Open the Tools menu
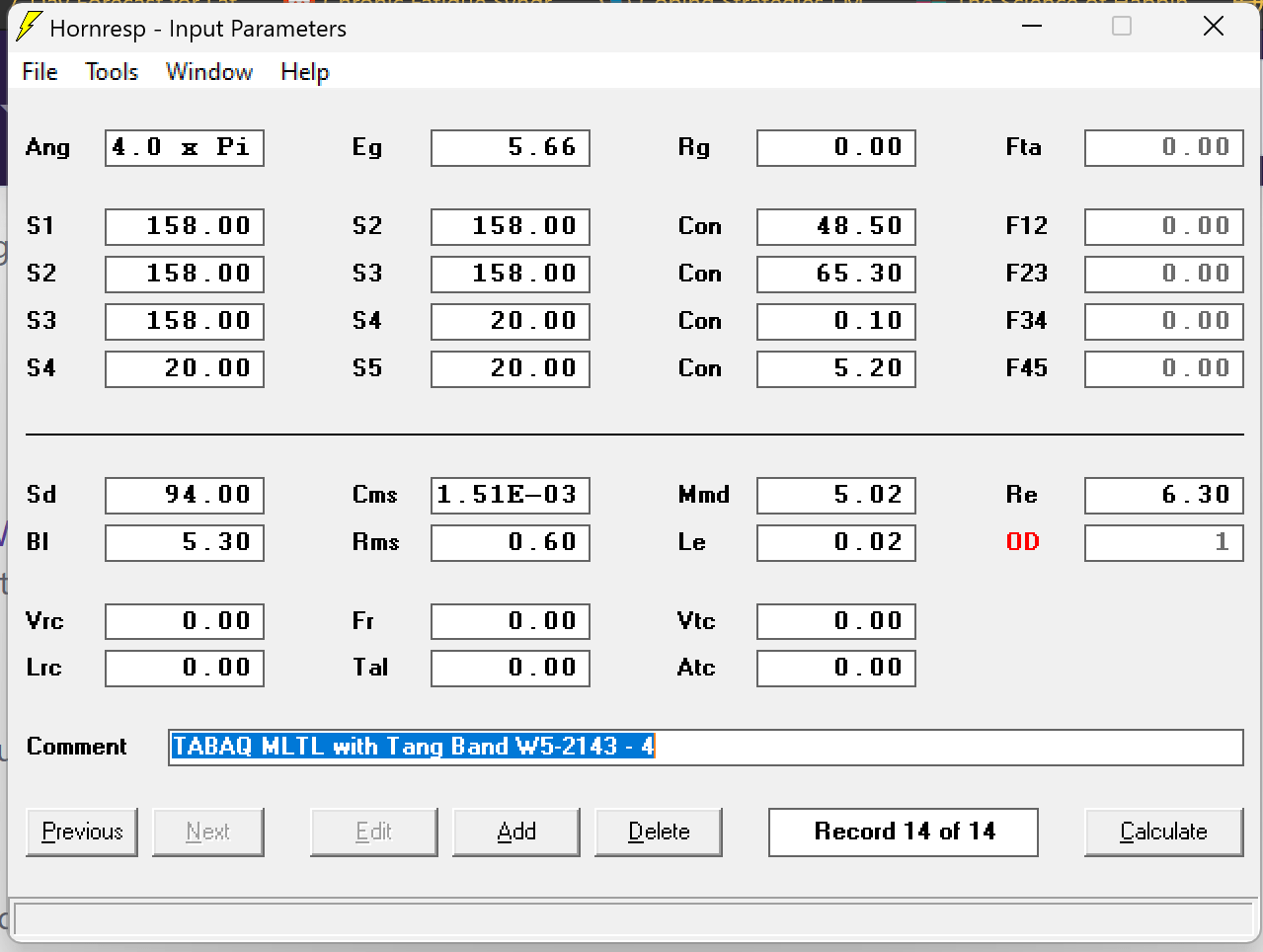The height and width of the screenshot is (952, 1263). tap(112, 72)
